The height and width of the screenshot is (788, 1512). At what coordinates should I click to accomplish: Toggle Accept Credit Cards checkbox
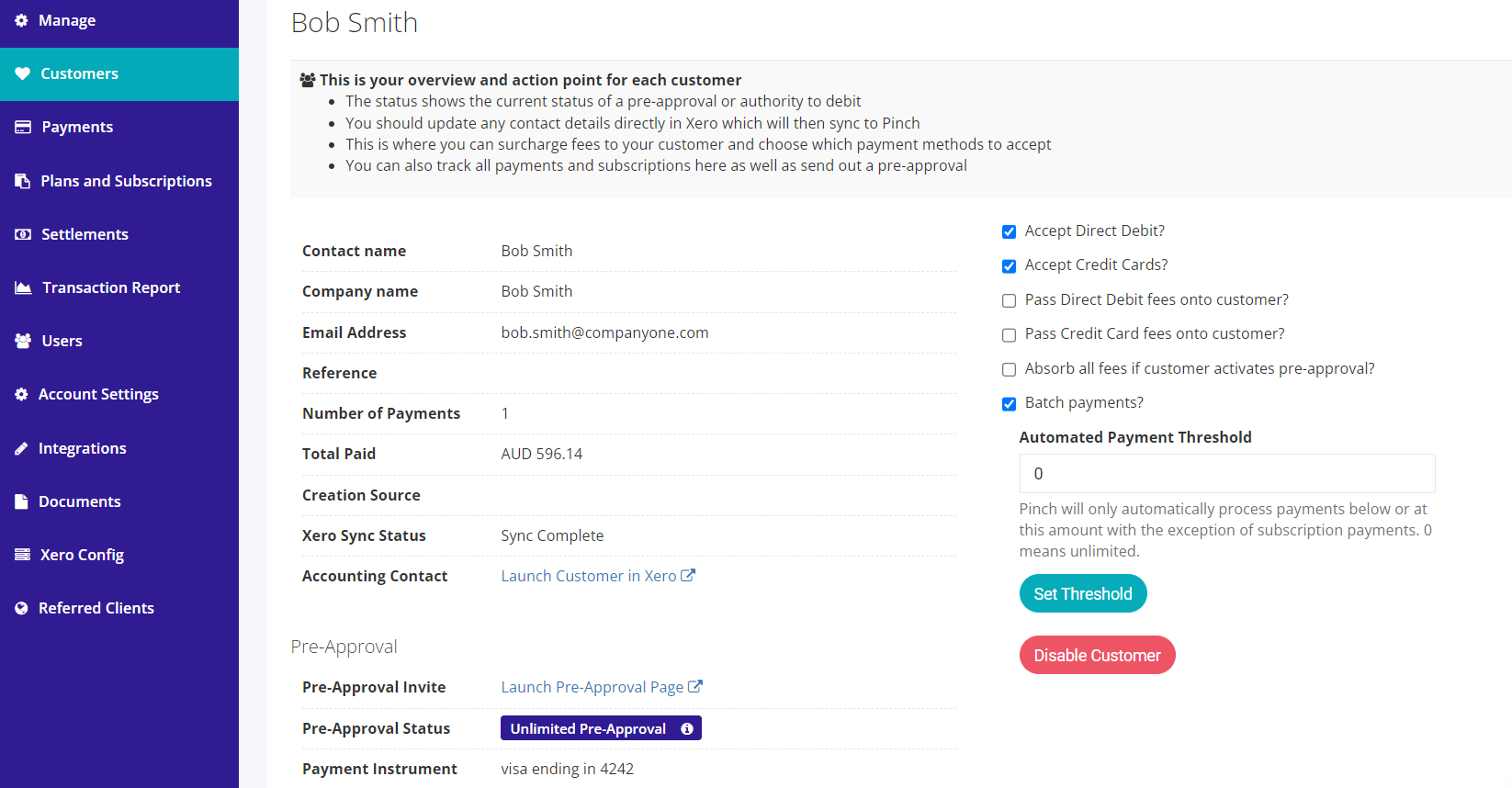pyautogui.click(x=1009, y=266)
